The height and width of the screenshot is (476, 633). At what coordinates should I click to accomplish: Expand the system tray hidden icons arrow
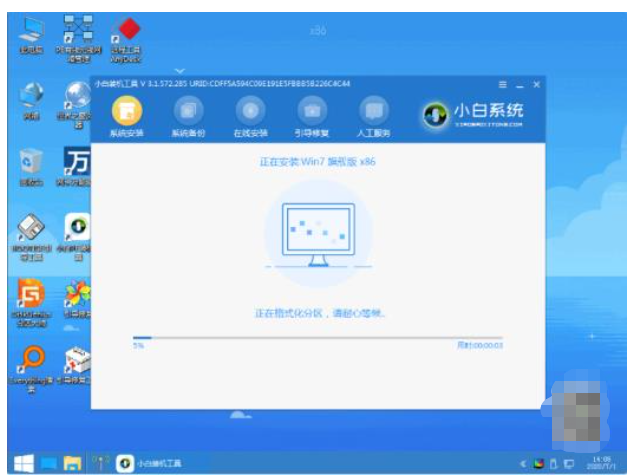(523, 464)
